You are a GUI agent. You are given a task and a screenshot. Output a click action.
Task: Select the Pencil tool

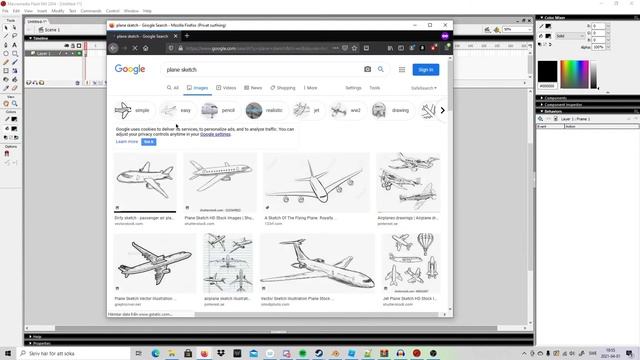(6, 62)
